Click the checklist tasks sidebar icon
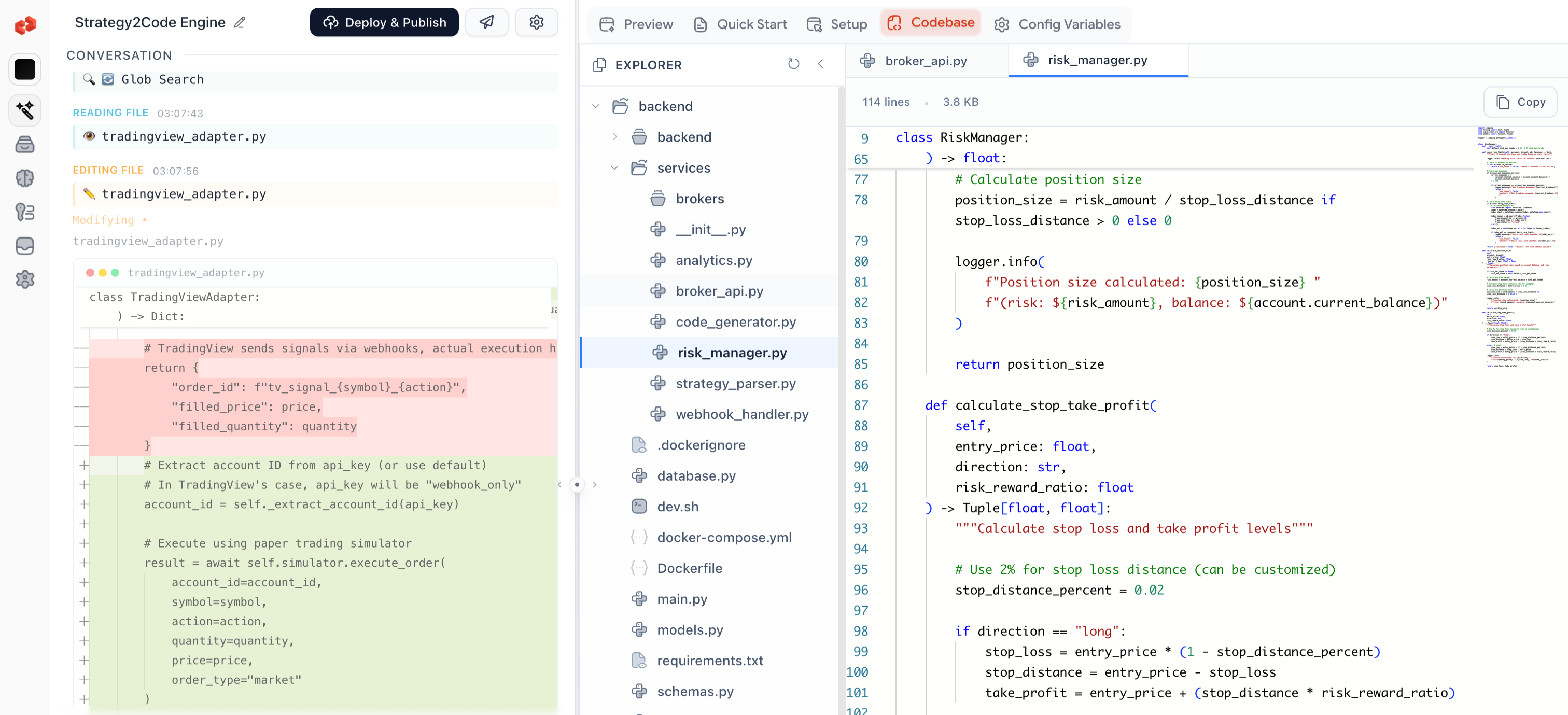Image resolution: width=1568 pixels, height=715 pixels. tap(25, 212)
